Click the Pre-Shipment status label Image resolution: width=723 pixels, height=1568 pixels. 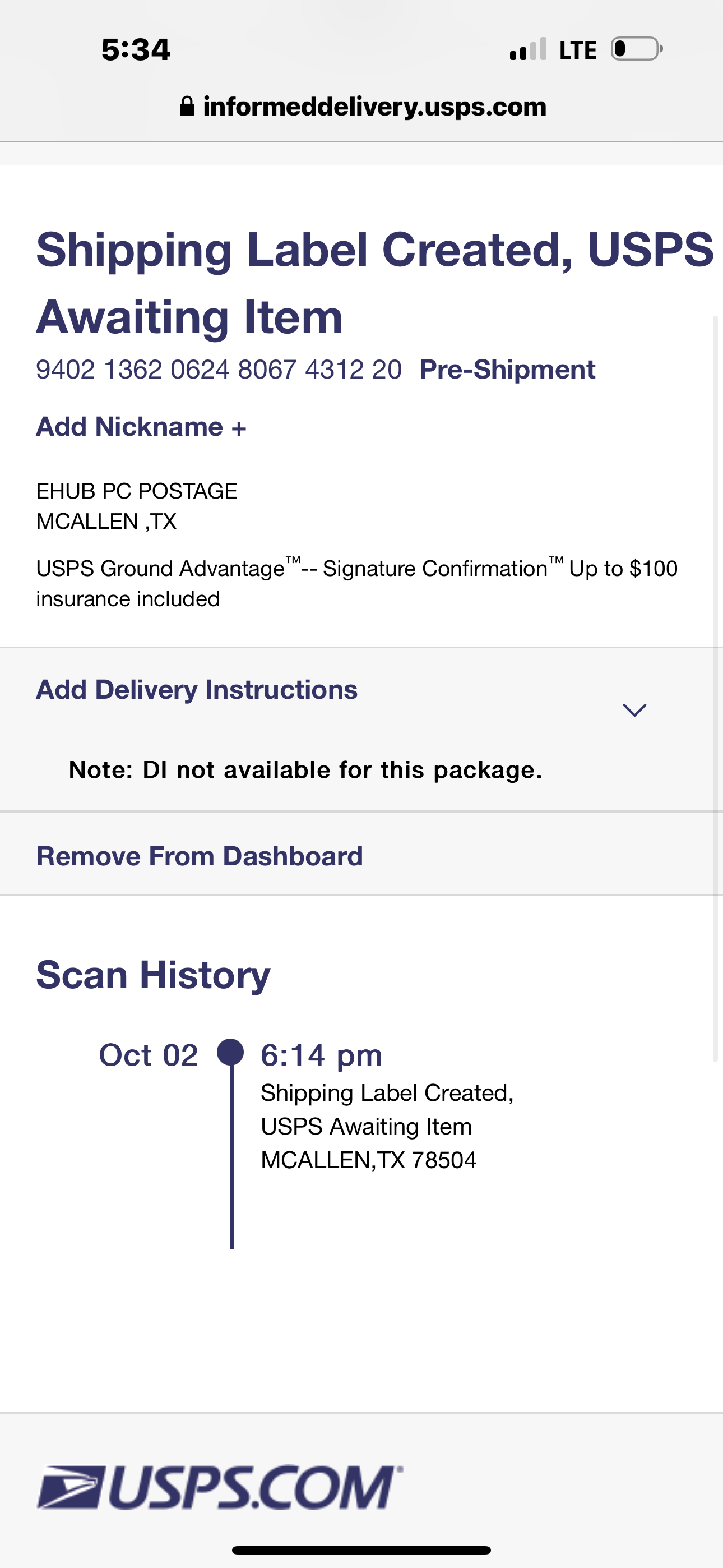click(x=507, y=370)
